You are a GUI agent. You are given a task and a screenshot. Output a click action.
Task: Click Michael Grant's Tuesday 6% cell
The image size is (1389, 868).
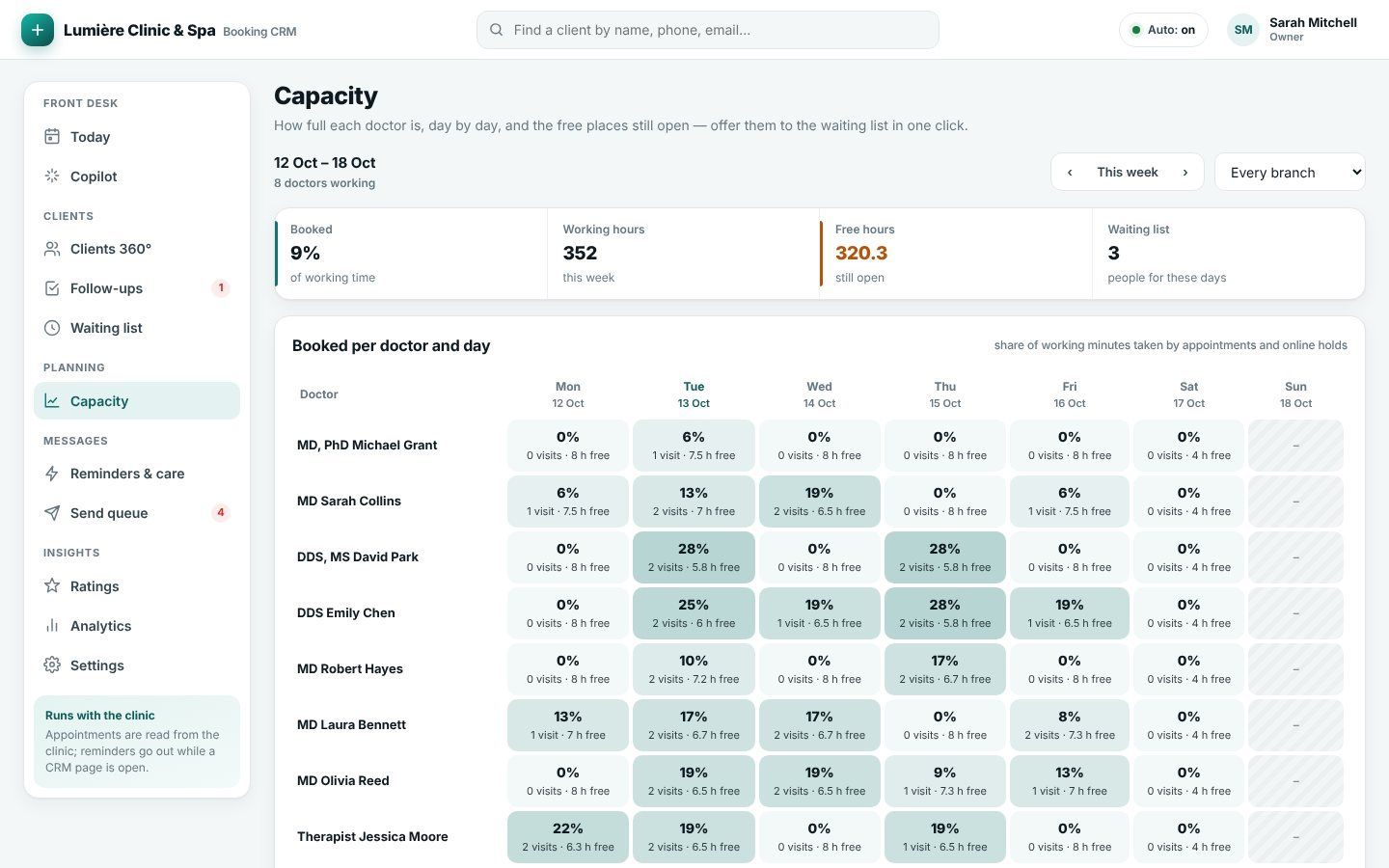pos(694,446)
